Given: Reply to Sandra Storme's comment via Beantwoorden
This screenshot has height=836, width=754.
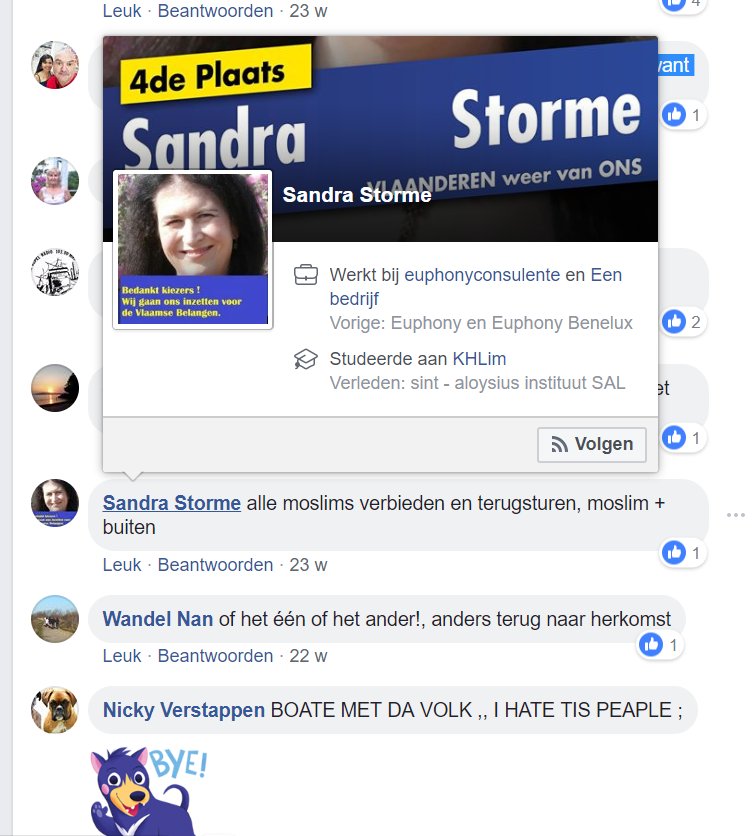Looking at the screenshot, I should click(x=215, y=565).
